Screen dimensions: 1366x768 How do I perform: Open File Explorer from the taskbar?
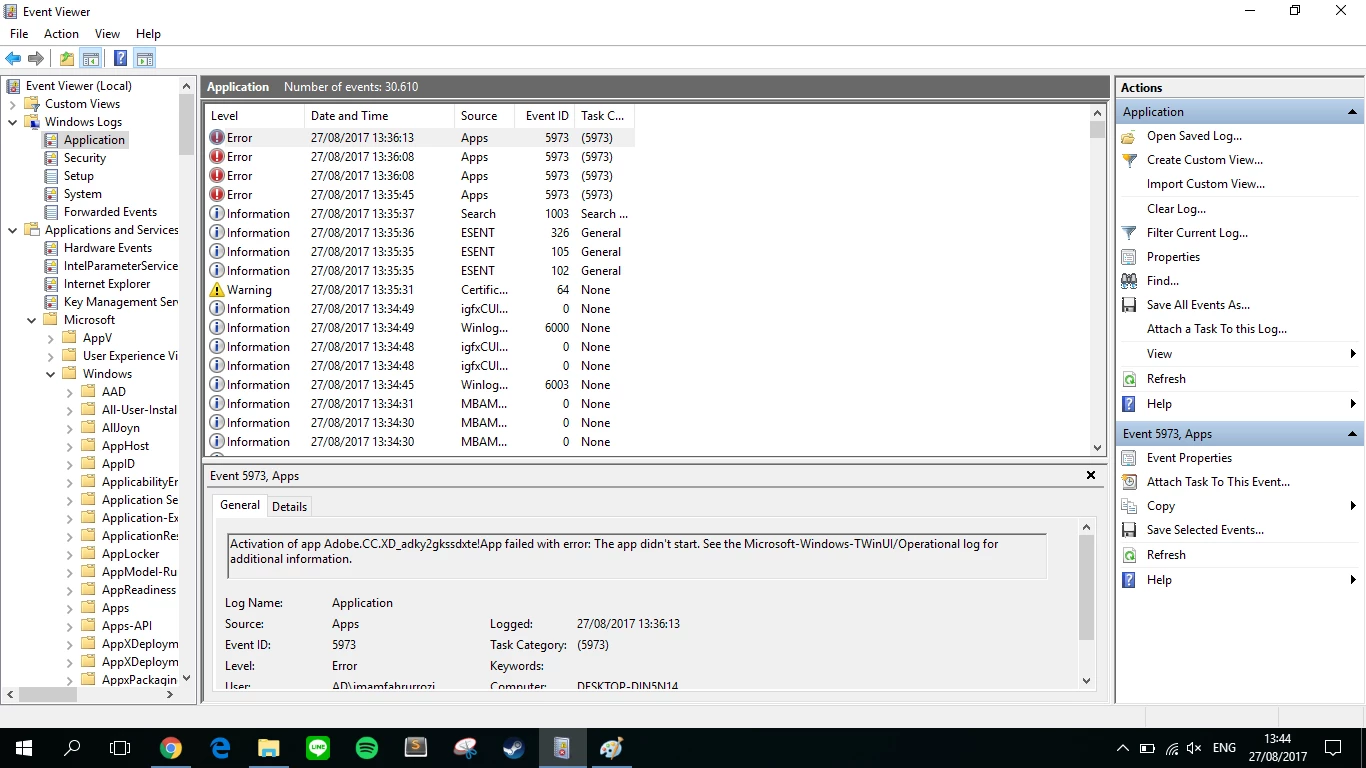[x=269, y=747]
